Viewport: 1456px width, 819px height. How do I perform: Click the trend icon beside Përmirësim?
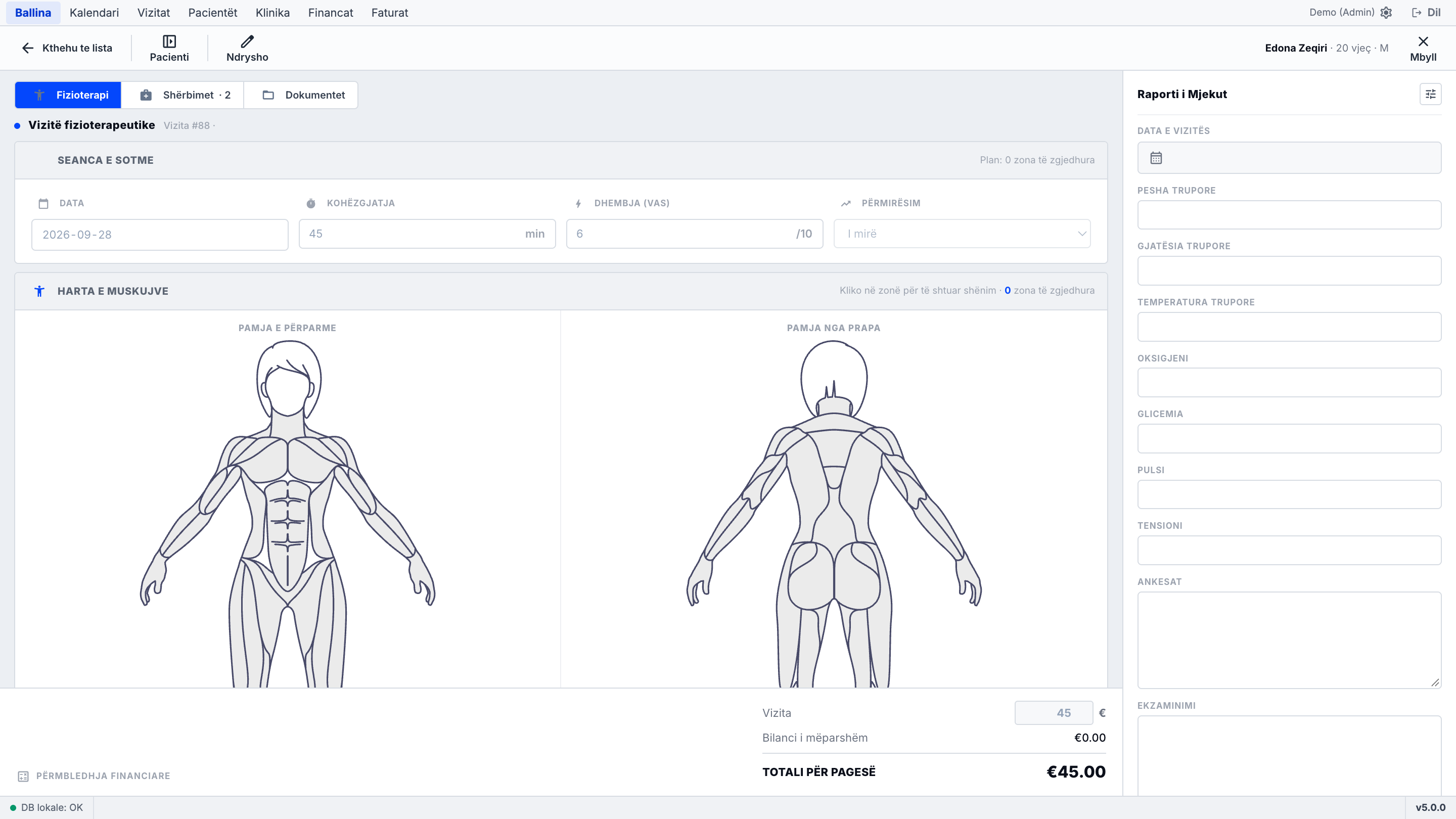846,203
